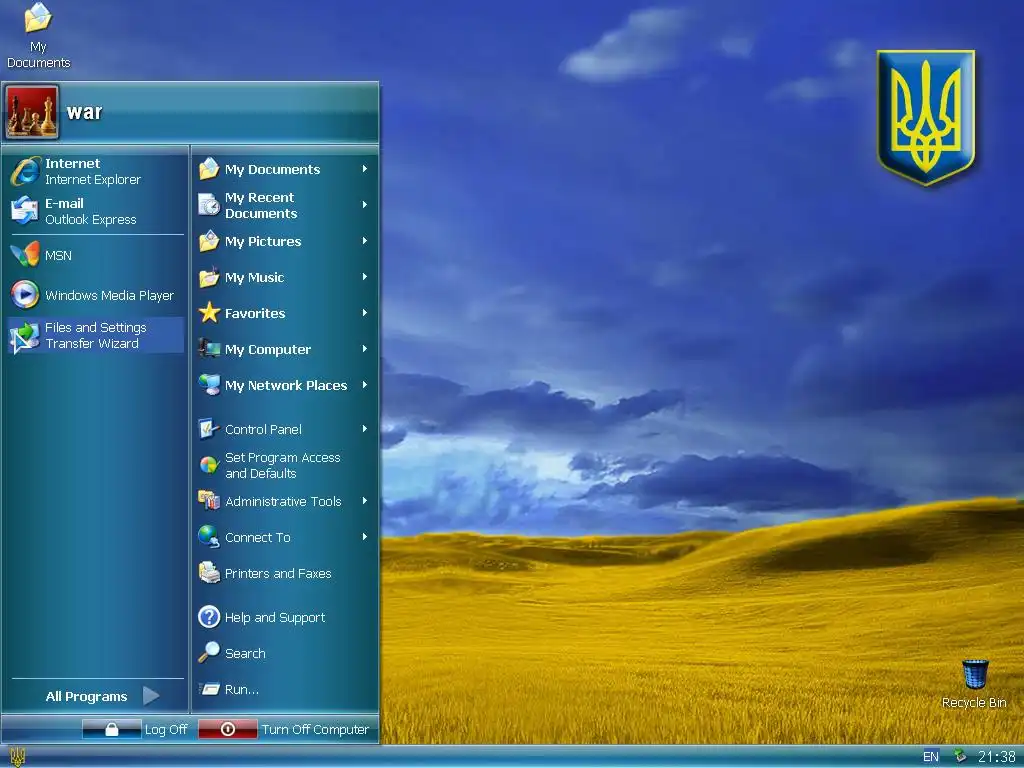Screen dimensions: 1024x768
Task: Click the Administrative Tools icon
Action: tap(209, 501)
